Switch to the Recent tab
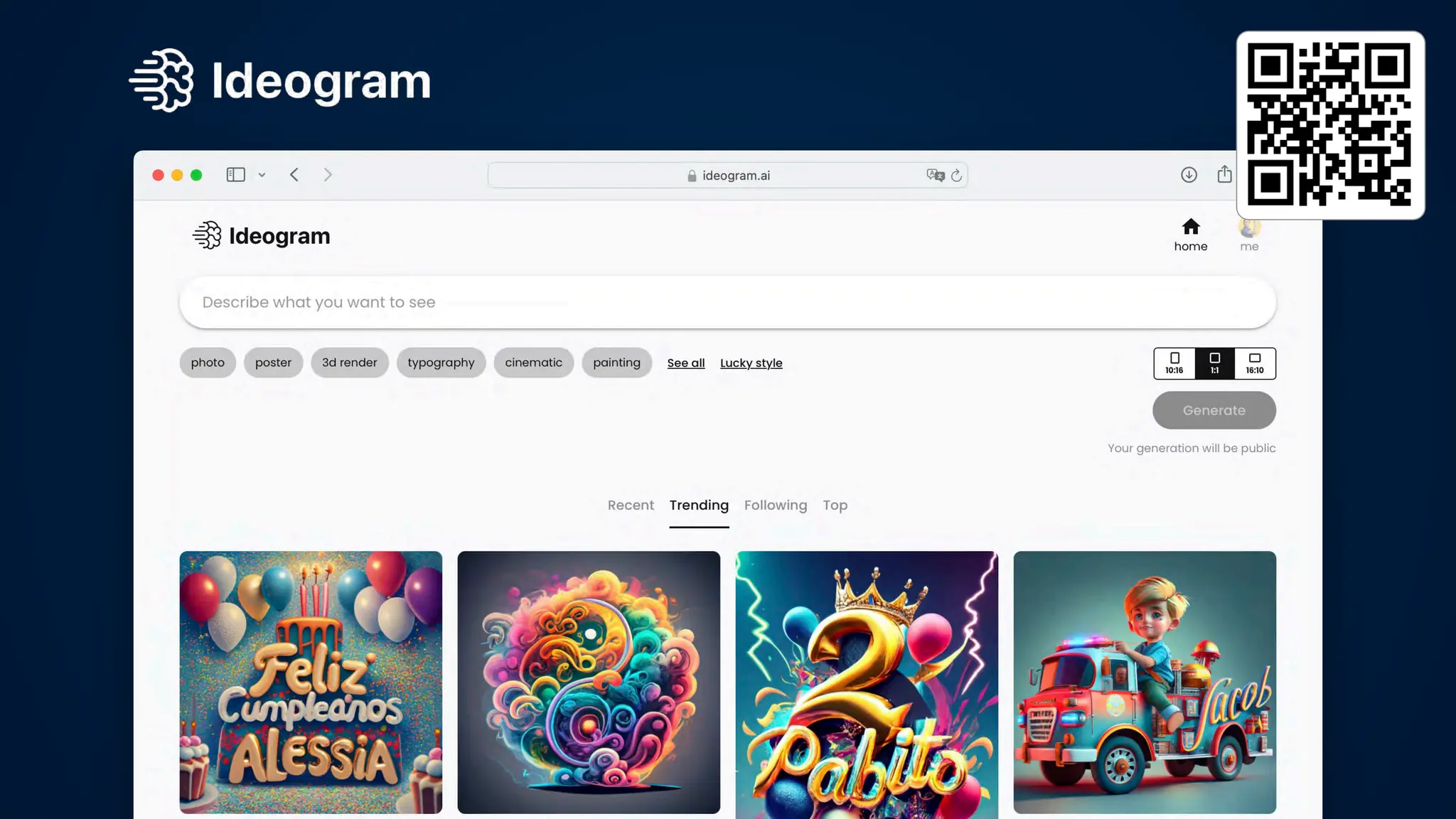The image size is (1456, 819). [x=631, y=505]
